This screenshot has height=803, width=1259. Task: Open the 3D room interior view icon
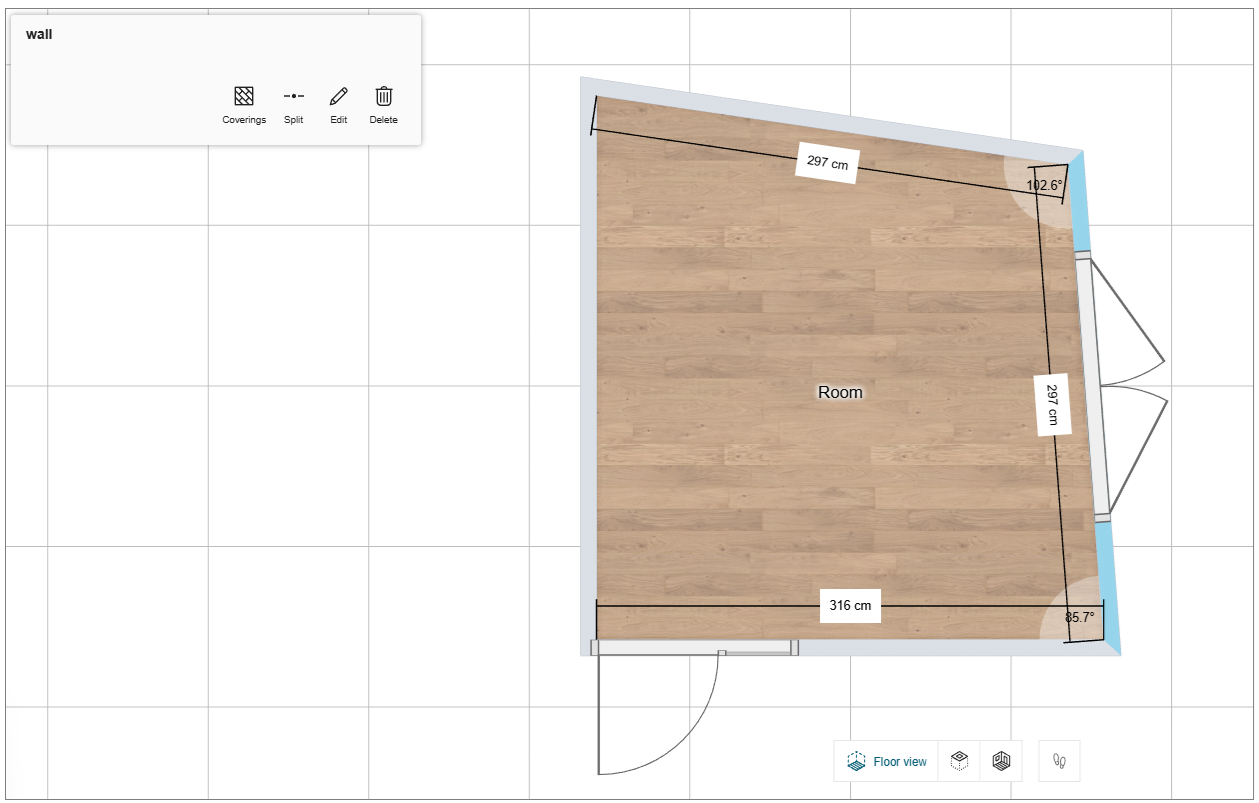tap(1001, 761)
